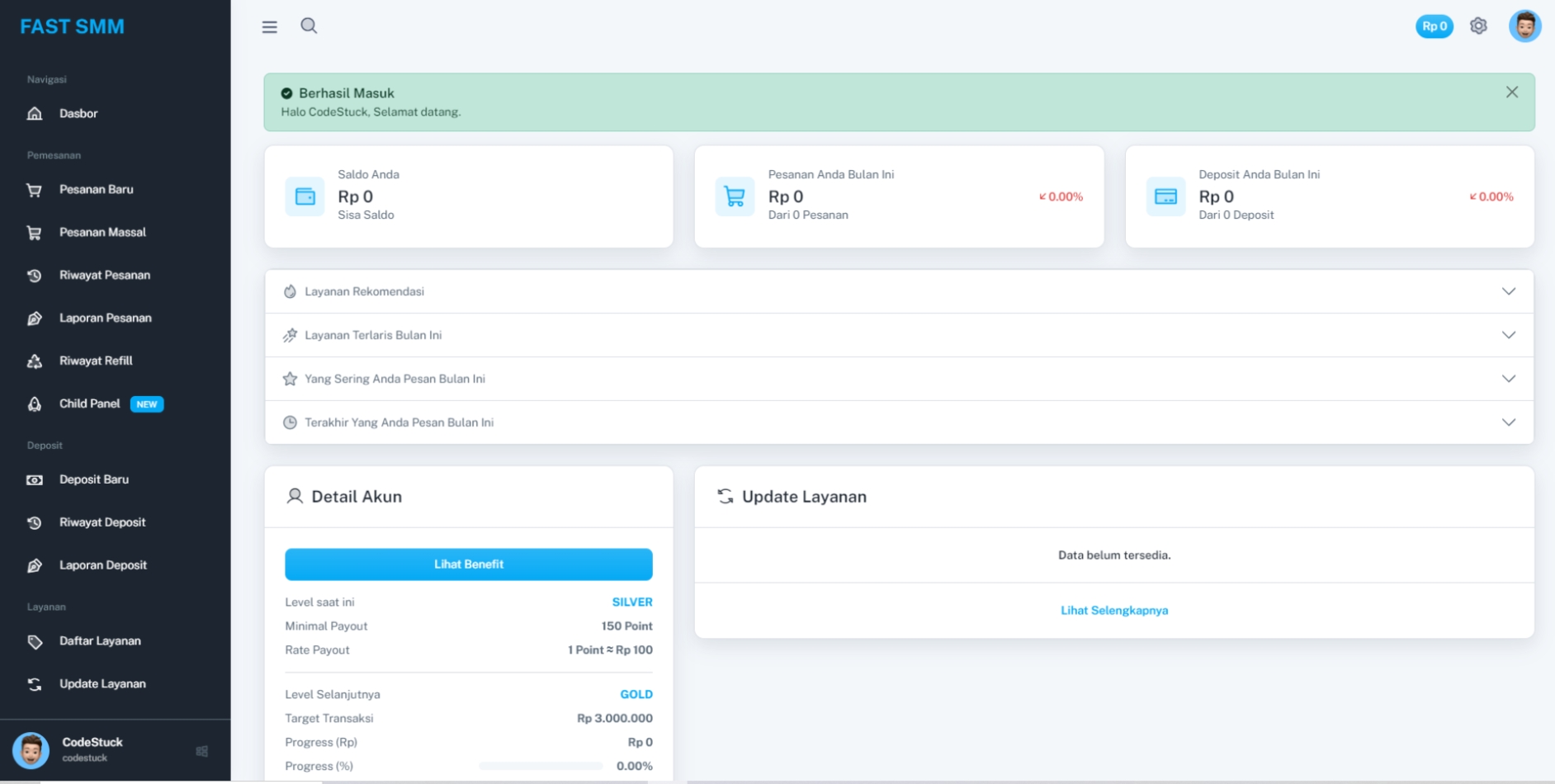Click the hamburger menu icon
Image resolution: width=1555 pixels, height=784 pixels.
coord(269,27)
